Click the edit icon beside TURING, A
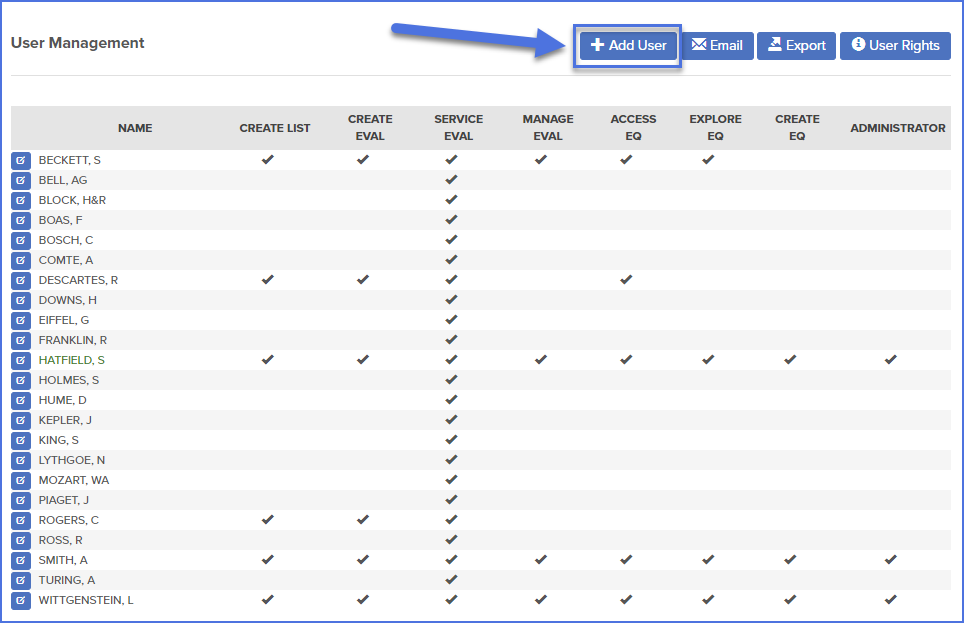This screenshot has width=964, height=623. pyautogui.click(x=21, y=580)
